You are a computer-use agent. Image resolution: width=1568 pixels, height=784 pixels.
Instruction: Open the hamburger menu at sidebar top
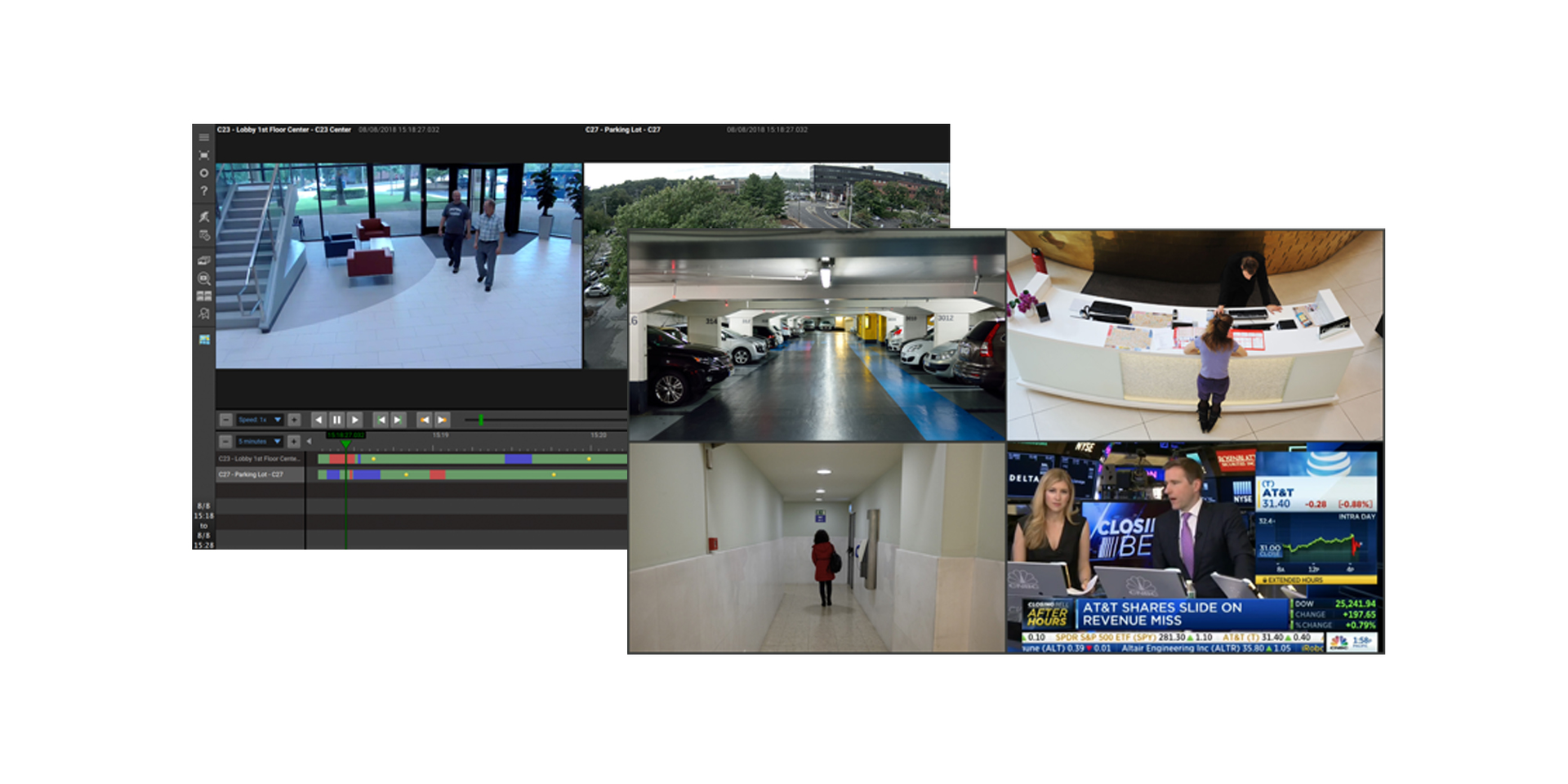[x=203, y=138]
